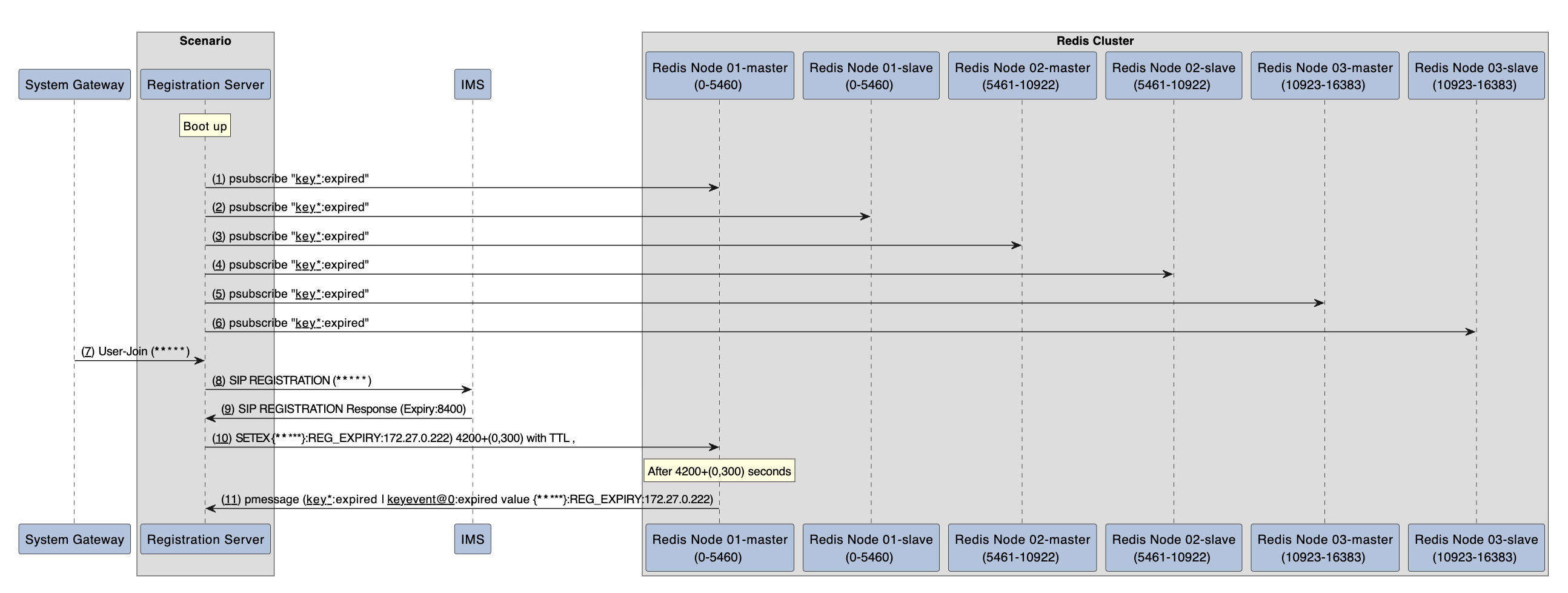1568x593 pixels.
Task: Click the top Registration Server participant box
Action: click(x=205, y=84)
